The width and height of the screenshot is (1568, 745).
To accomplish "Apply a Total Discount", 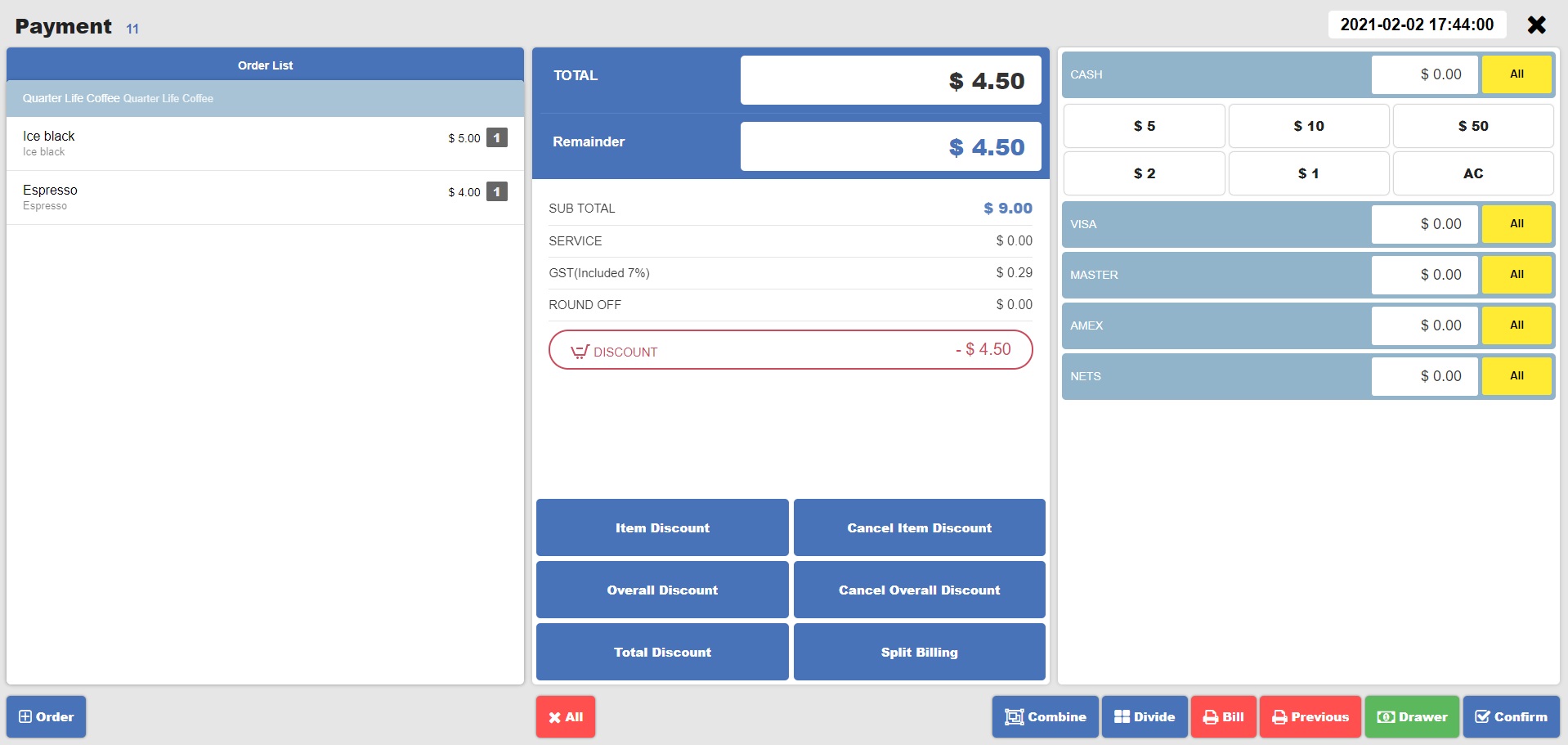I will [x=661, y=652].
